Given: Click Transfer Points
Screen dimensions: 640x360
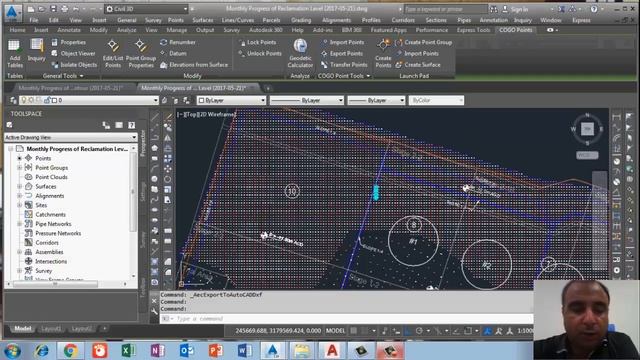Looking at the screenshot, I should pyautogui.click(x=344, y=65).
